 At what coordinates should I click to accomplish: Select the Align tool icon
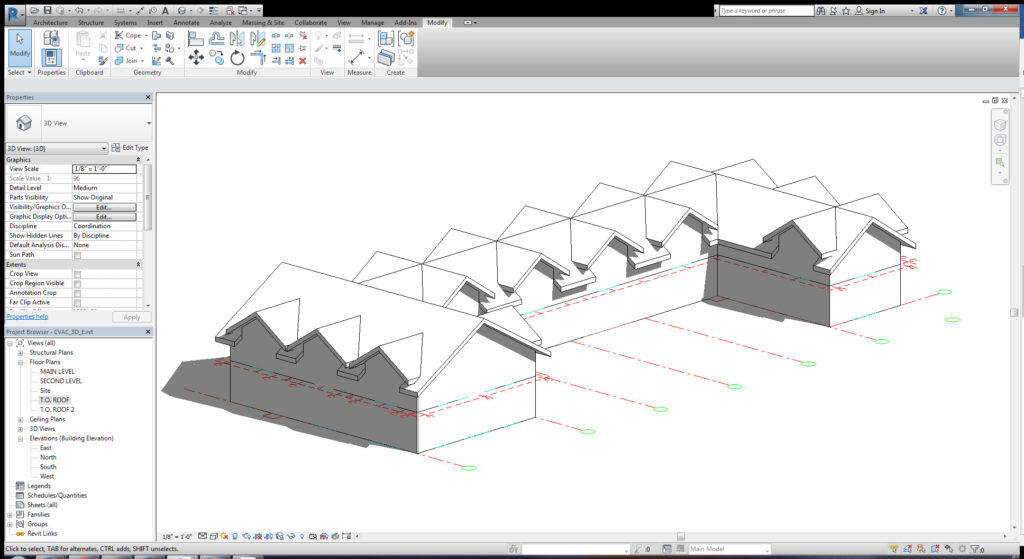point(196,39)
